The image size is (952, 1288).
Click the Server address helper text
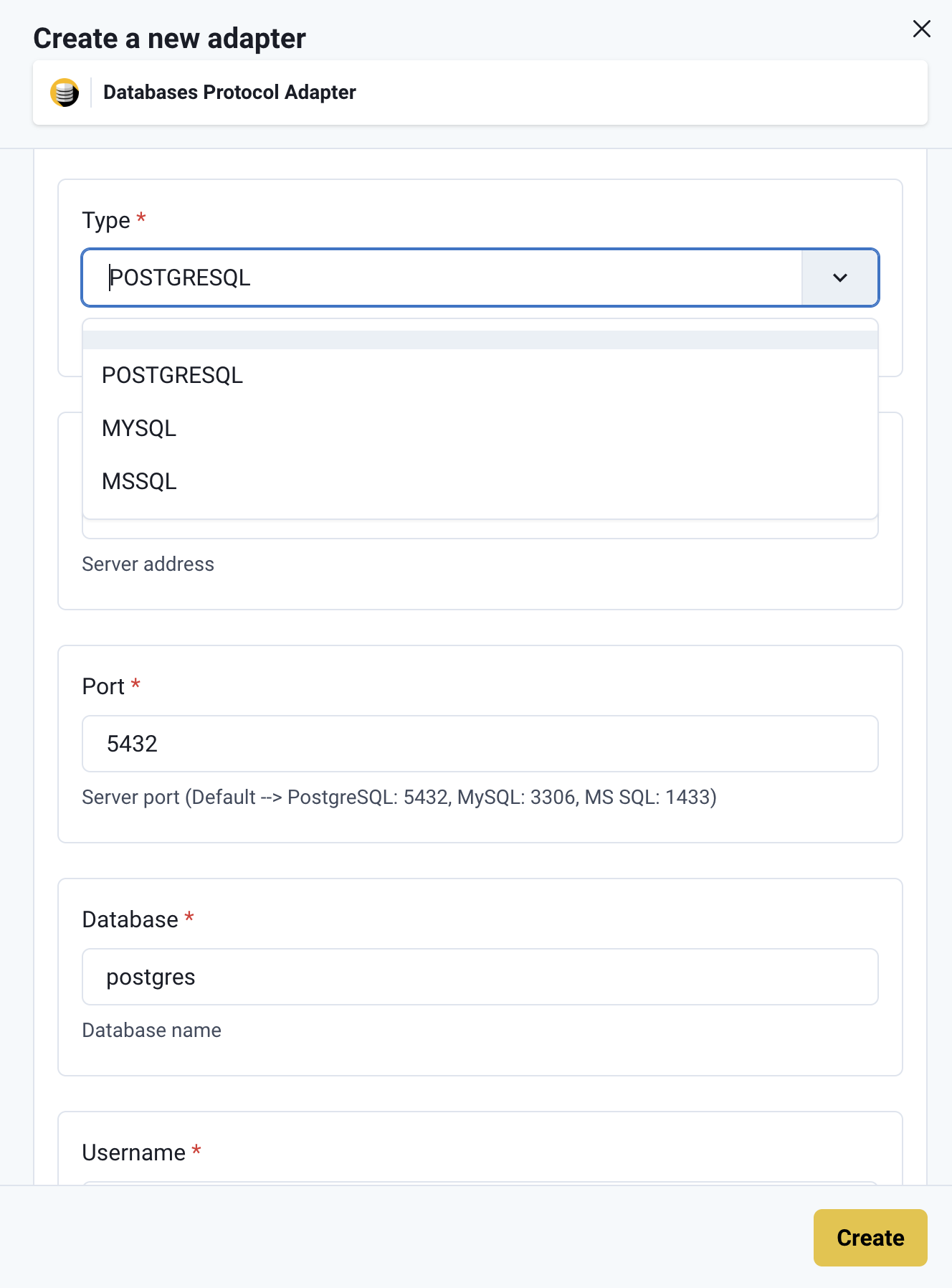click(x=148, y=564)
